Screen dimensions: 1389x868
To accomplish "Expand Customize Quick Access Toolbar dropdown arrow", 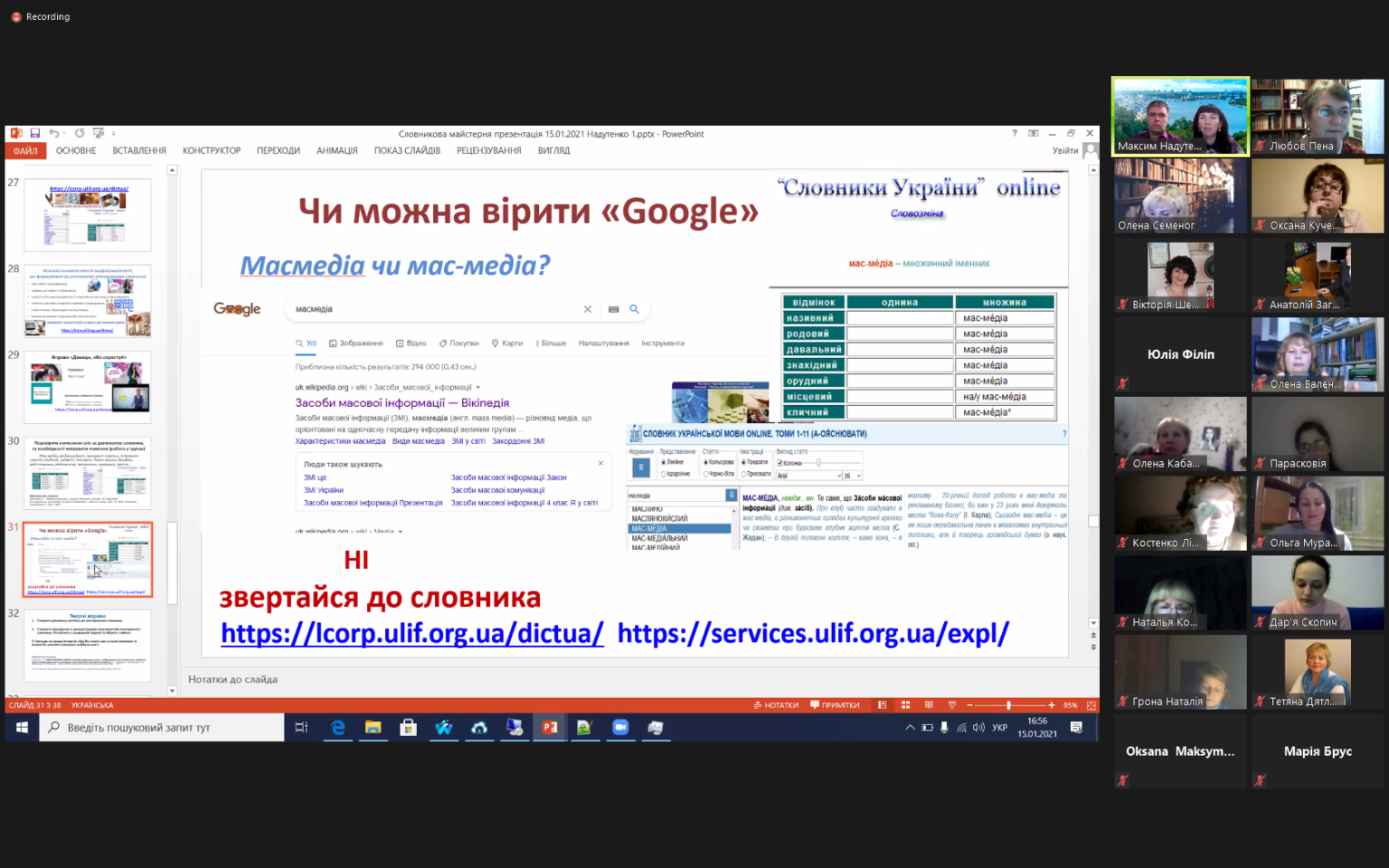I will 113,134.
